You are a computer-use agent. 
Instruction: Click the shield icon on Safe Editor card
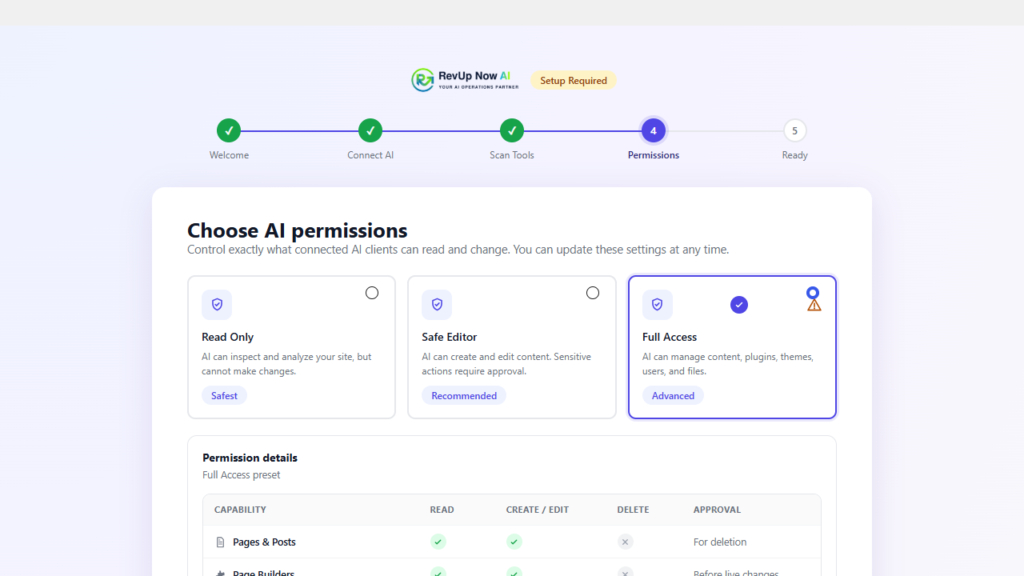pyautogui.click(x=437, y=304)
